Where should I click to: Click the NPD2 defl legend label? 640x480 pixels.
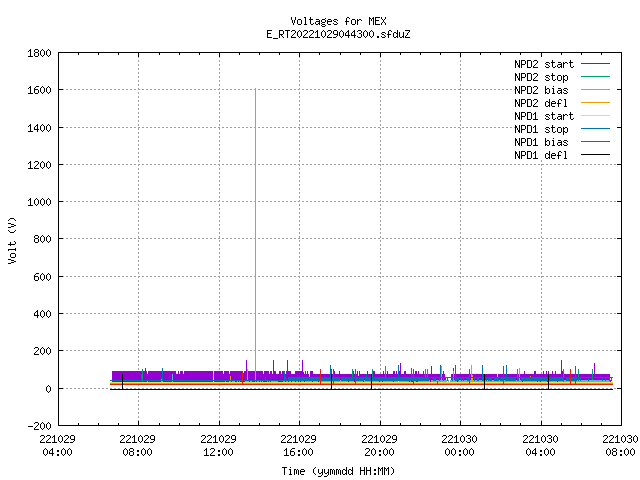click(541, 103)
